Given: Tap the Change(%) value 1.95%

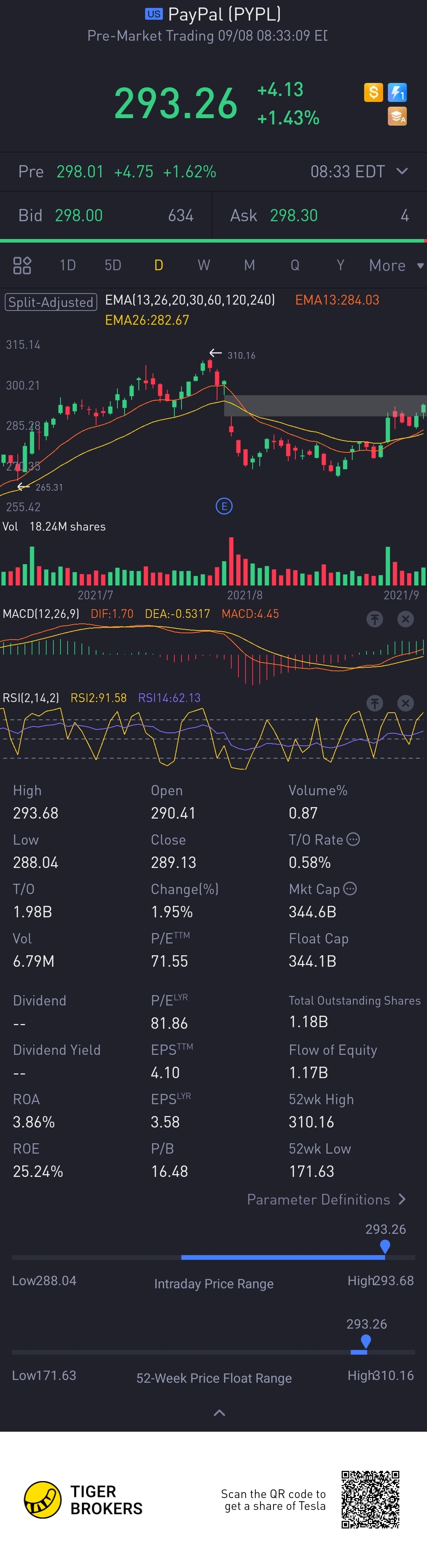Looking at the screenshot, I should pos(172,912).
